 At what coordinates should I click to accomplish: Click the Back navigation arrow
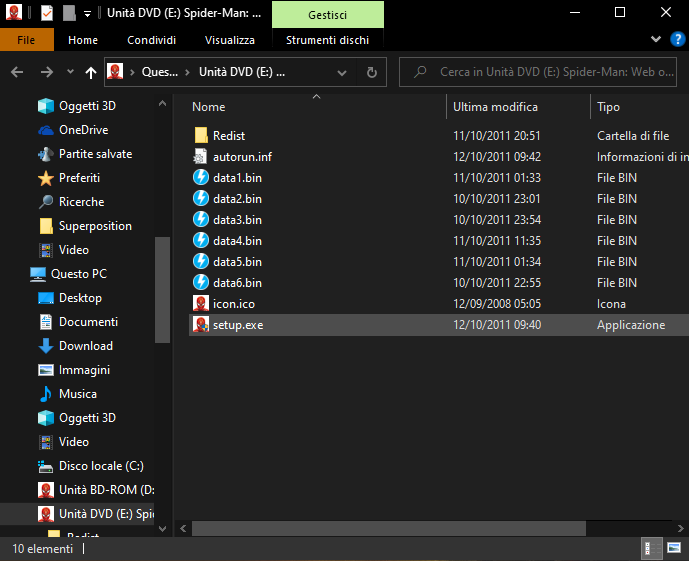17,72
